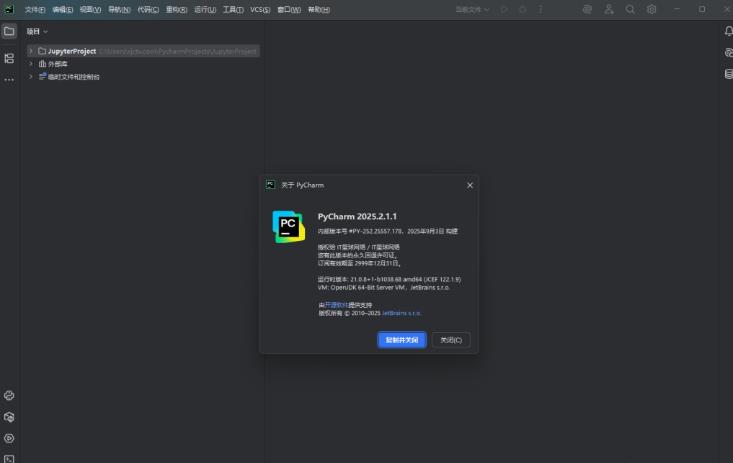Open the run toolbar more actions kebab icon
The width and height of the screenshot is (733, 463).
(x=540, y=9)
